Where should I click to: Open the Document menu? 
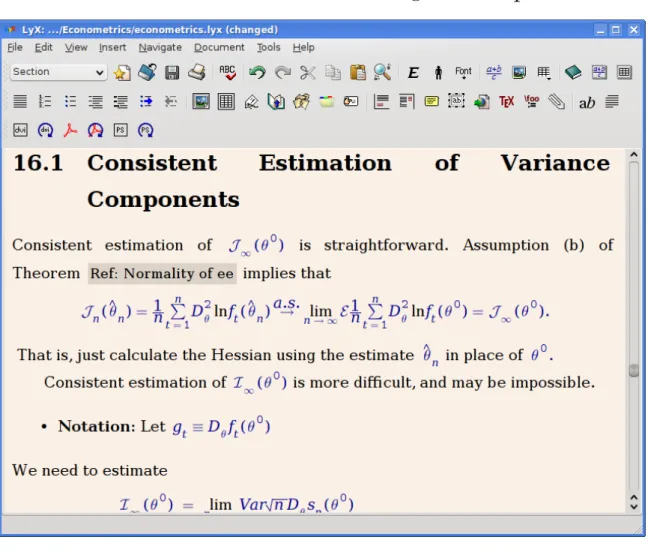219,48
